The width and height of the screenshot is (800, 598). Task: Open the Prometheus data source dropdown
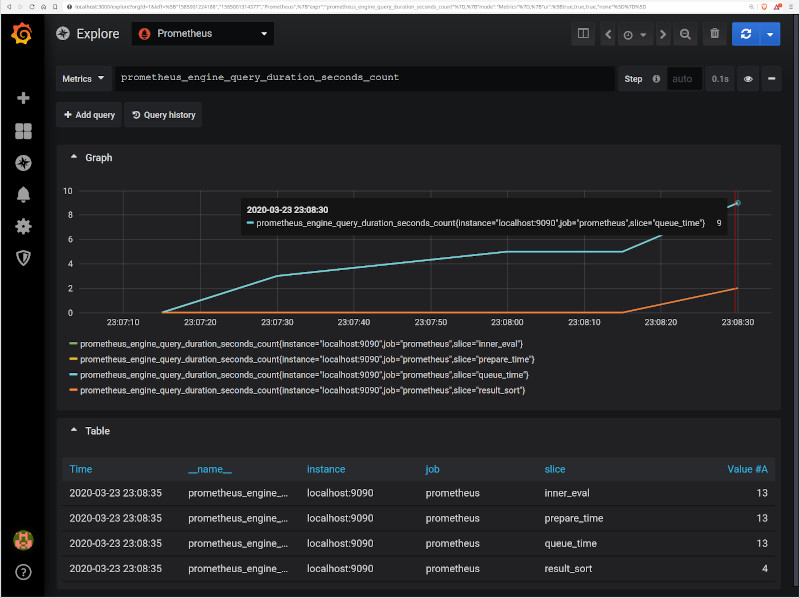203,34
